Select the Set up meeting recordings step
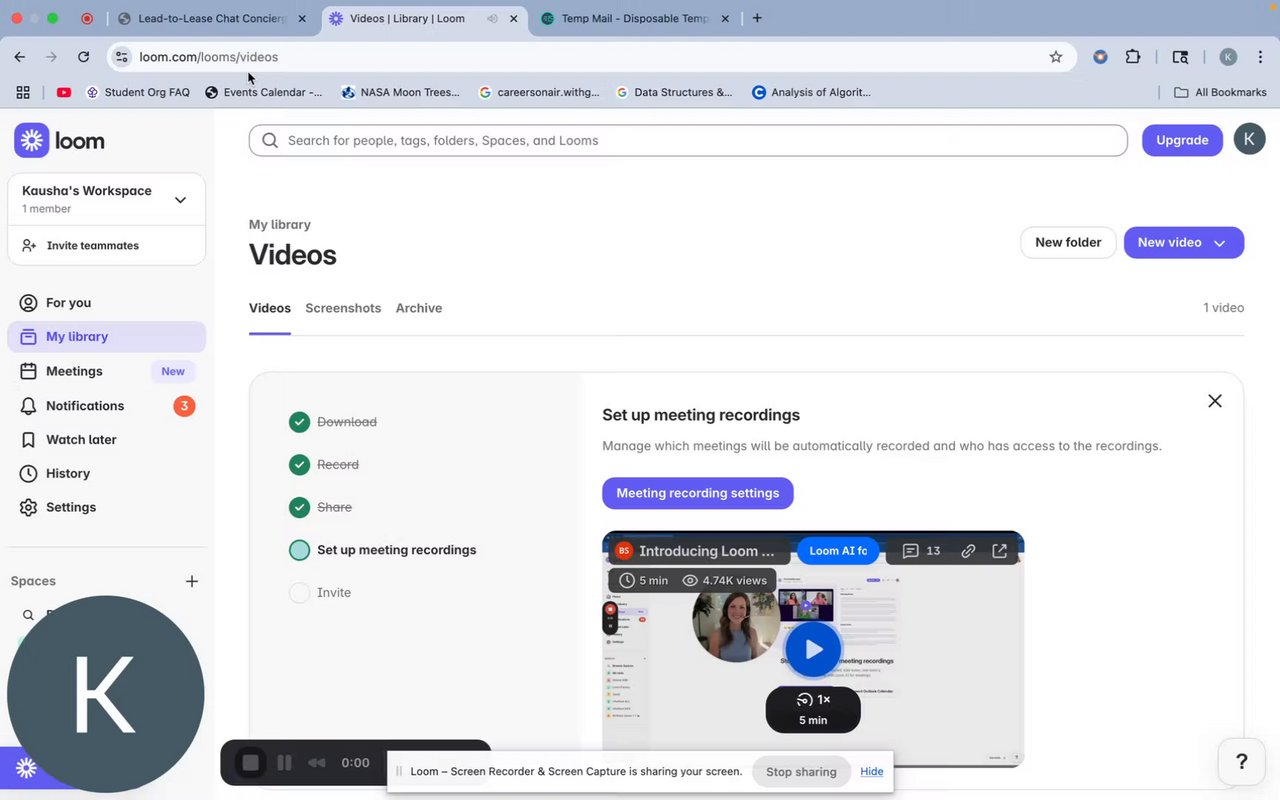 pyautogui.click(x=383, y=550)
